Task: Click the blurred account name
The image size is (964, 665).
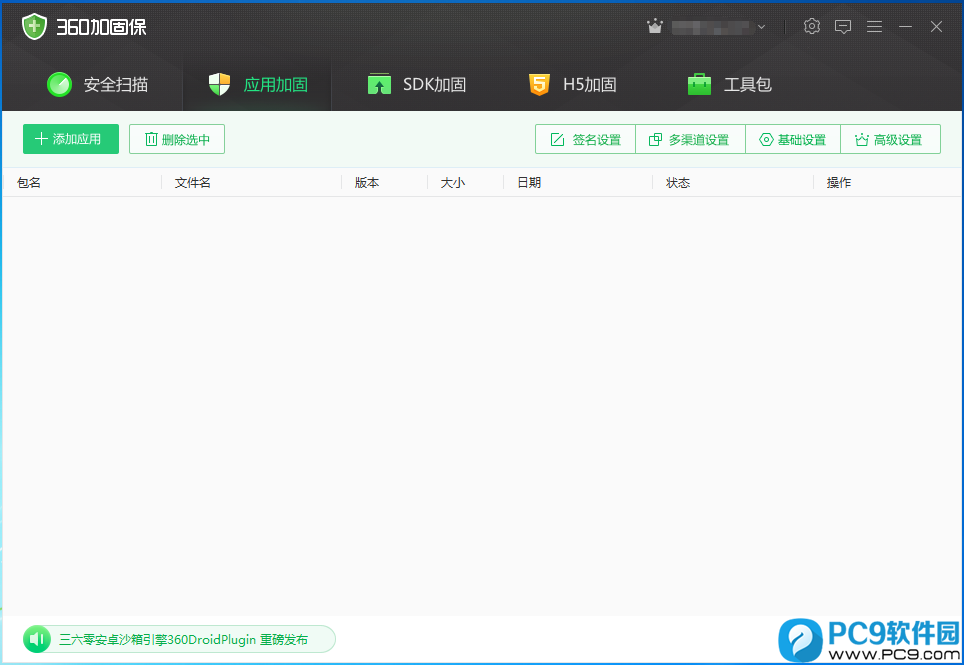Action: (713, 27)
